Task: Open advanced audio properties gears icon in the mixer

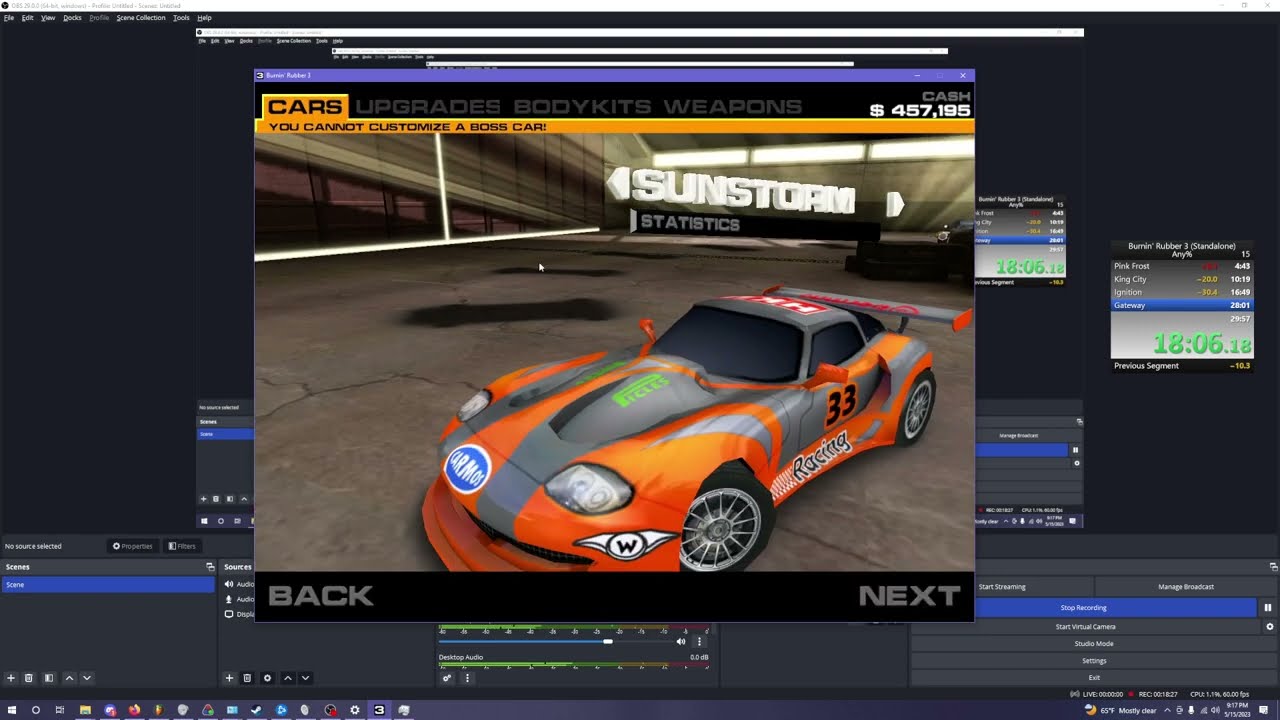Action: click(x=447, y=678)
